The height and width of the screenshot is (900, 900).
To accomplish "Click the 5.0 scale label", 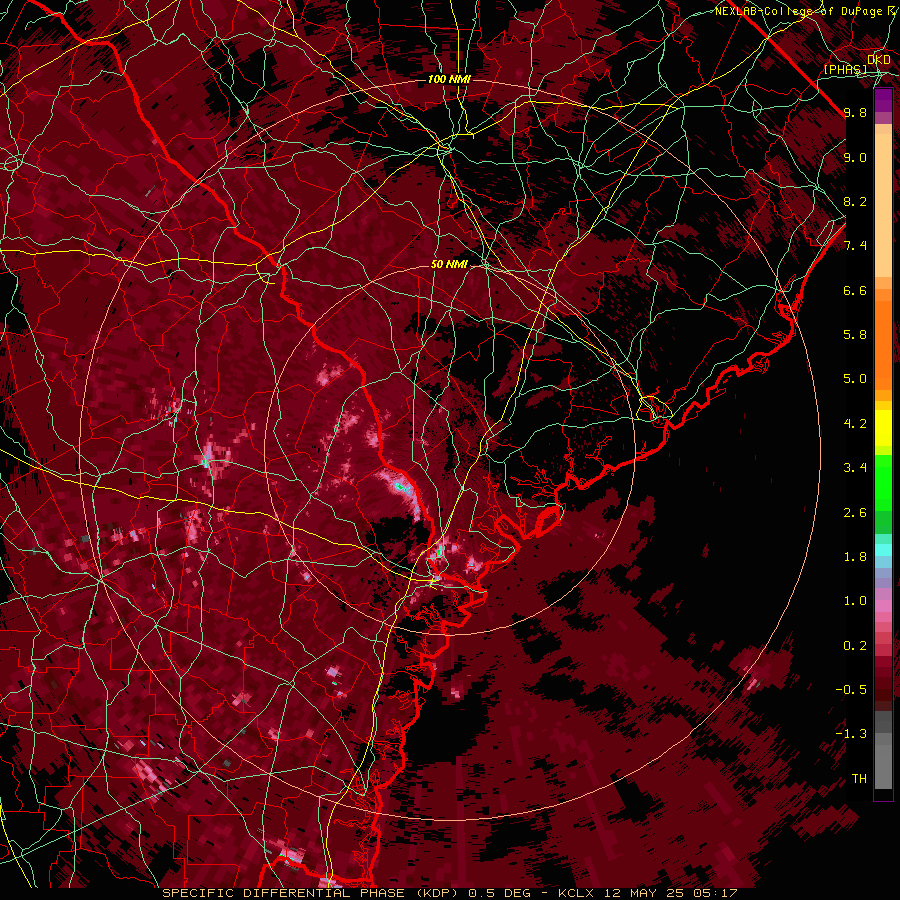I will click(855, 379).
